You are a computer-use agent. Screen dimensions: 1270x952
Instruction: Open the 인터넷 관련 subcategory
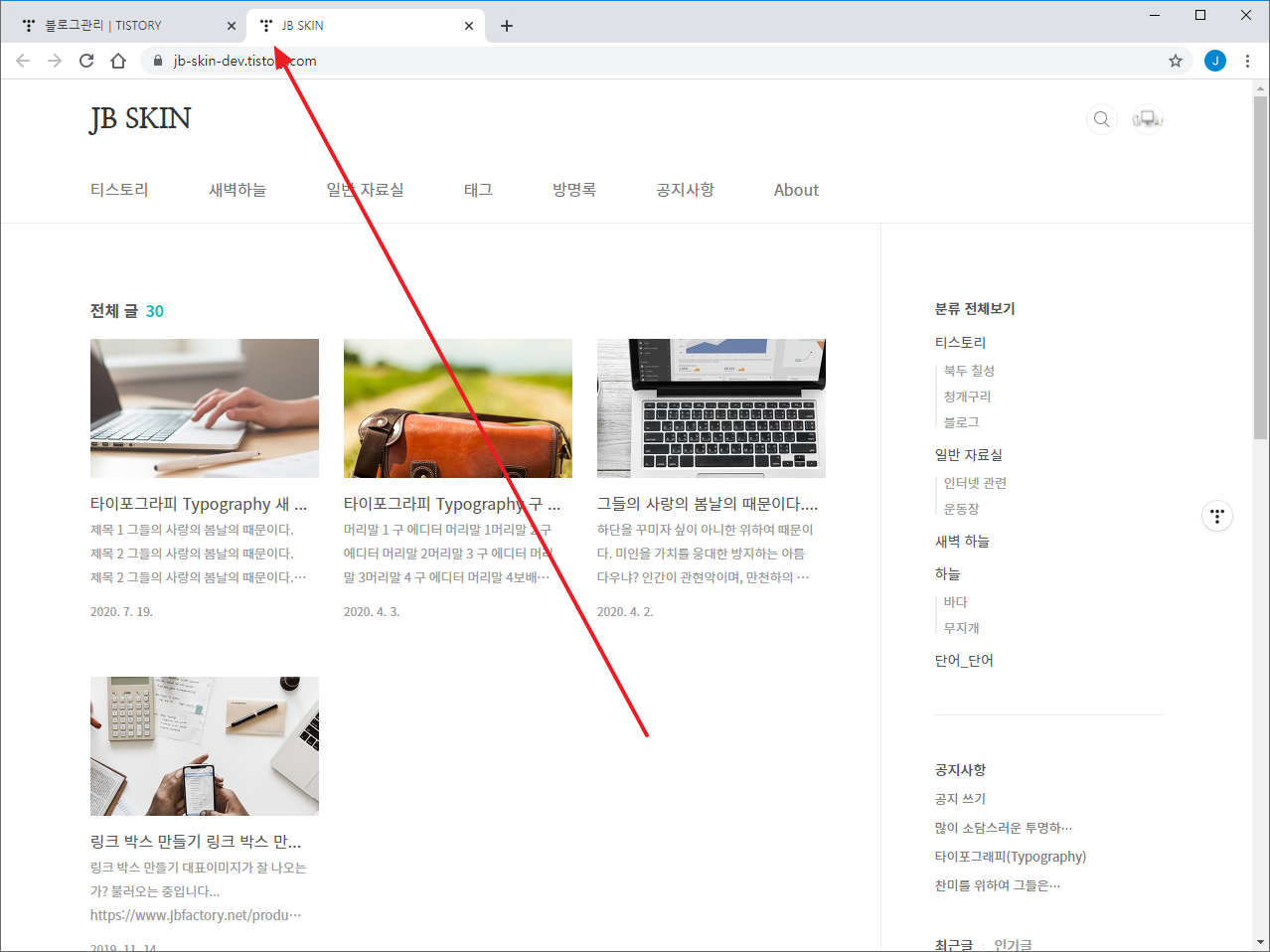click(x=976, y=483)
